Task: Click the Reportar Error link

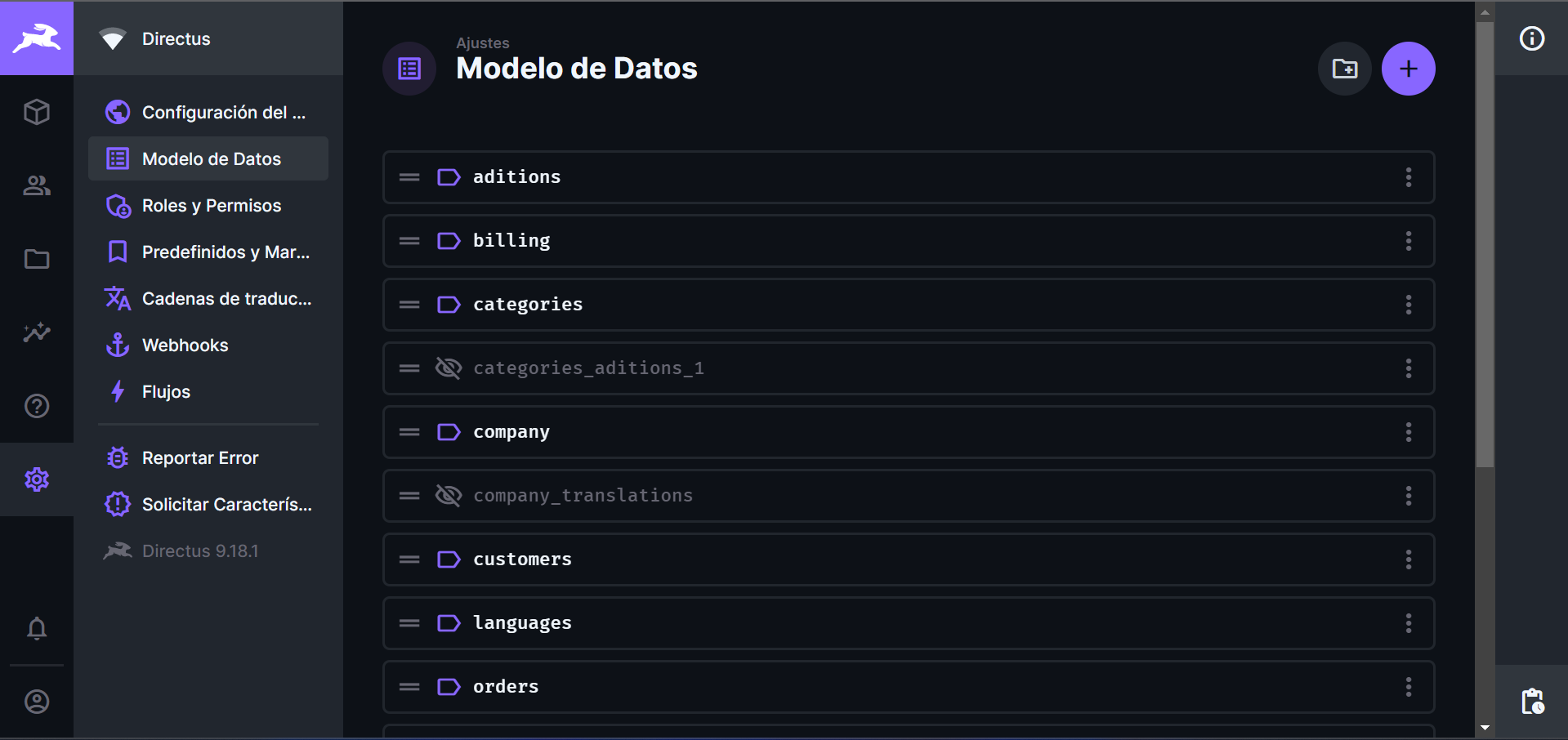Action: (200, 458)
